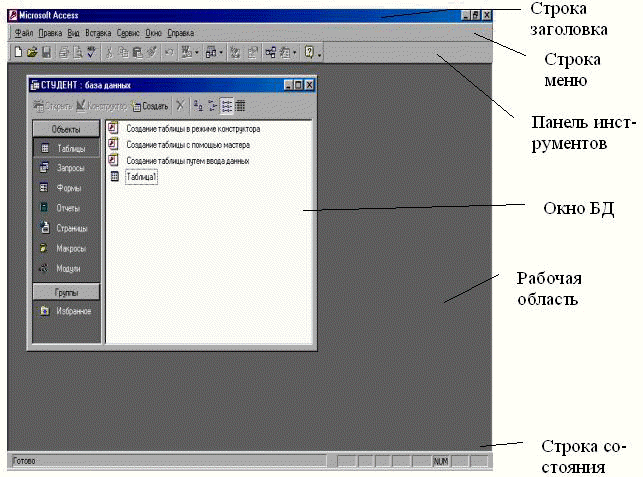Click the Save floppy disk icon
The height and width of the screenshot is (477, 643).
[x=46, y=52]
